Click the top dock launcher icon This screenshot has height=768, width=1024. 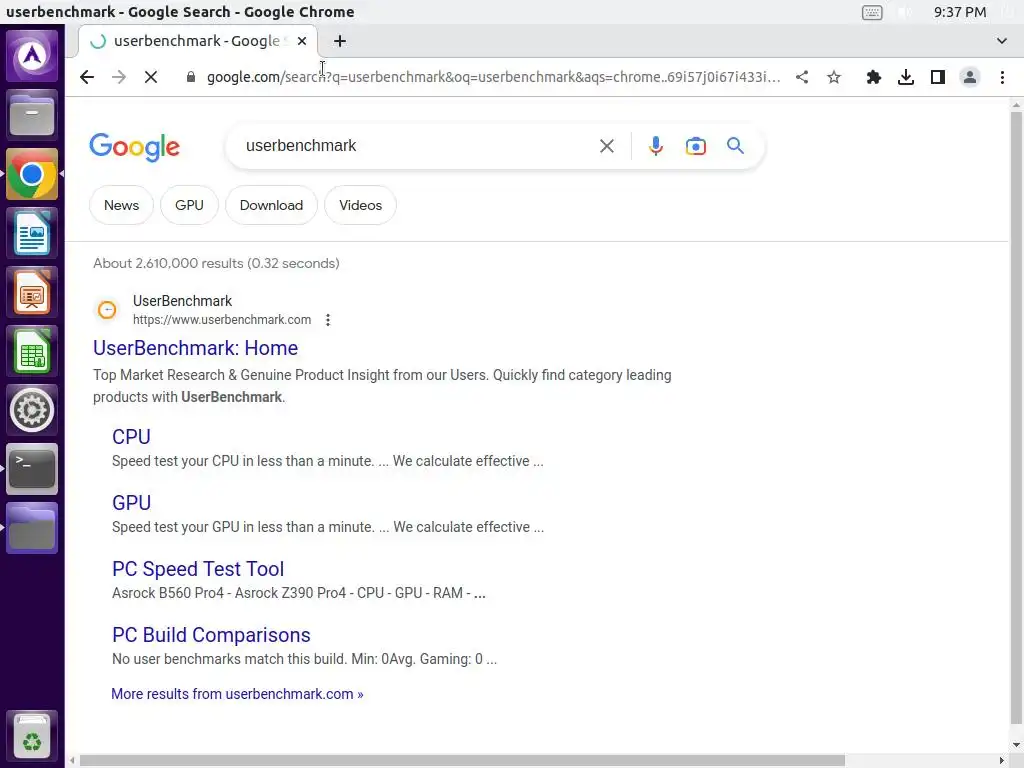click(x=32, y=56)
